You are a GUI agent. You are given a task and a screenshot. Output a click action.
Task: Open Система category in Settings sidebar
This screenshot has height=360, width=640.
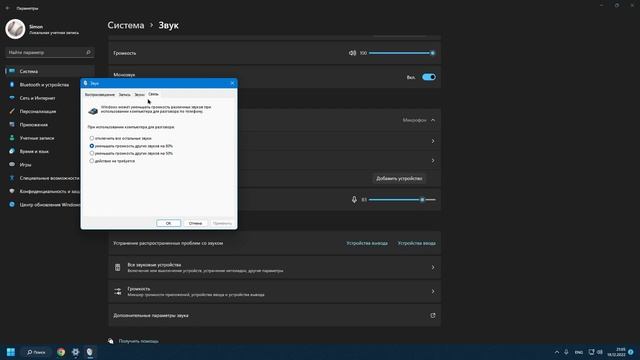(x=50, y=71)
